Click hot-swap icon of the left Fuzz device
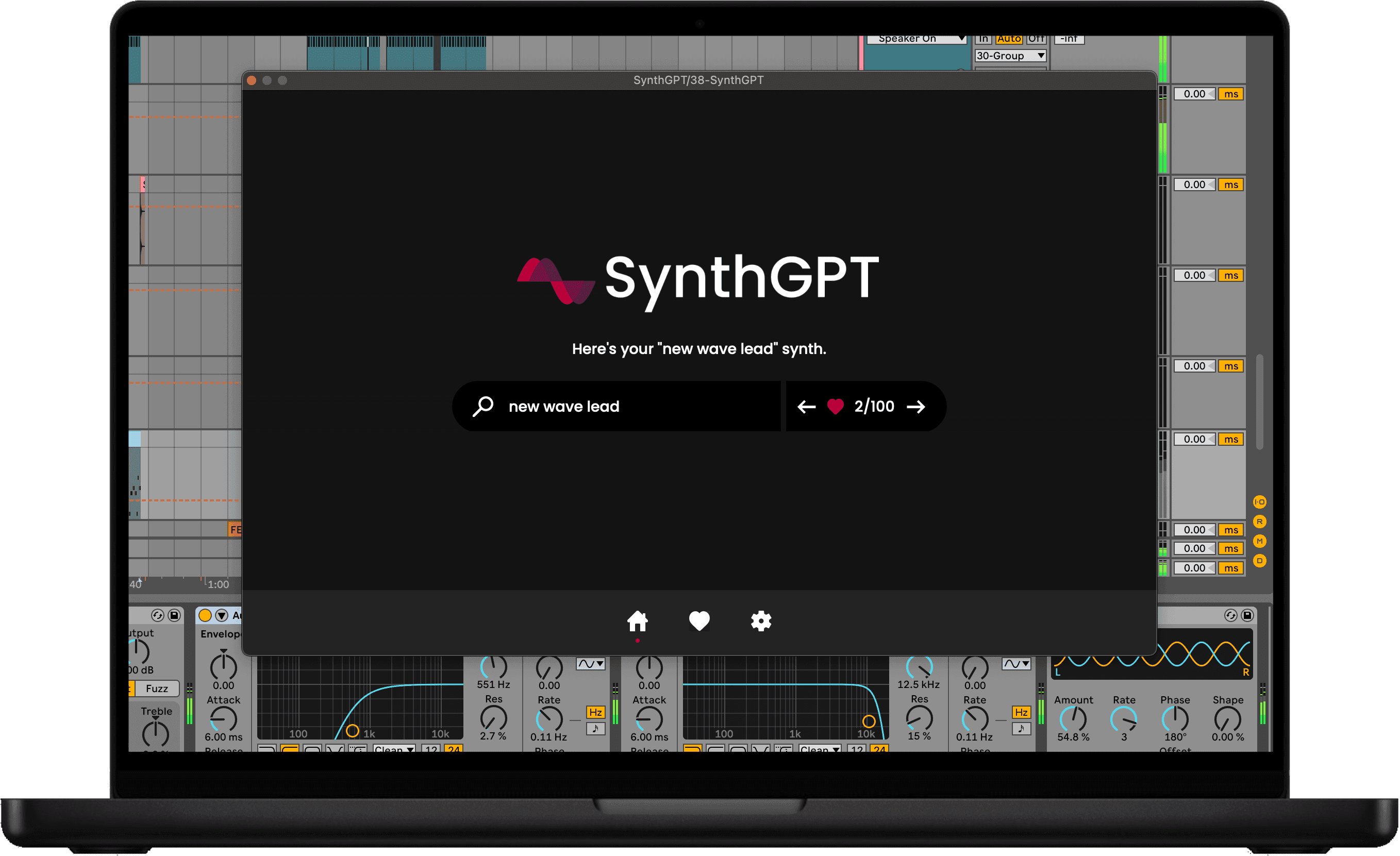 157,615
